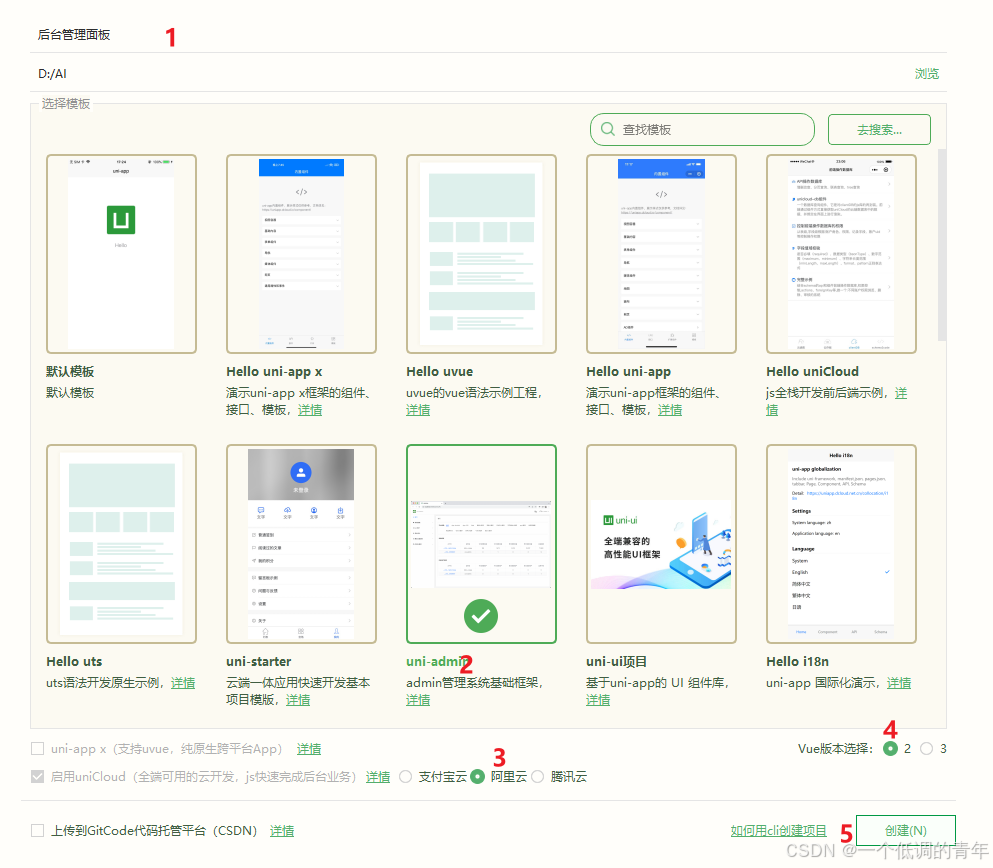Viewport: 993px width, 868px height.
Task: Open 详情 link beside 启用uniCloud option
Action: [378, 777]
